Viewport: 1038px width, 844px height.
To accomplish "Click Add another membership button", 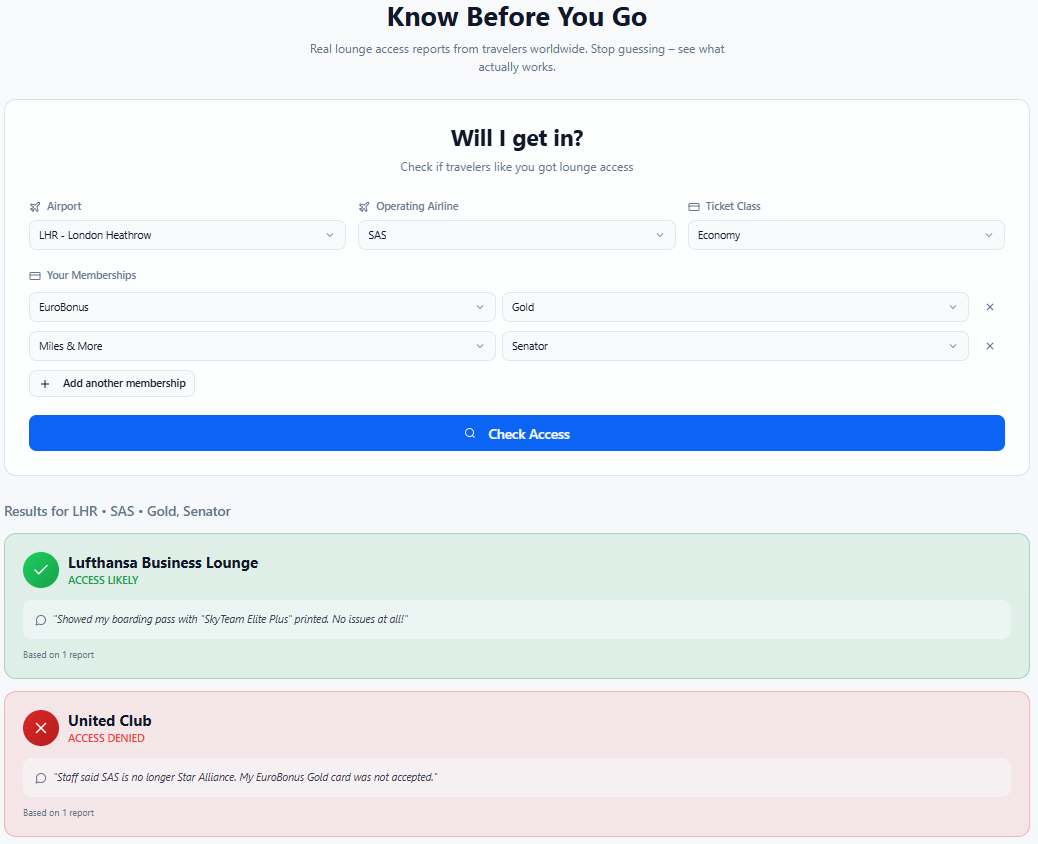I will 112,384.
